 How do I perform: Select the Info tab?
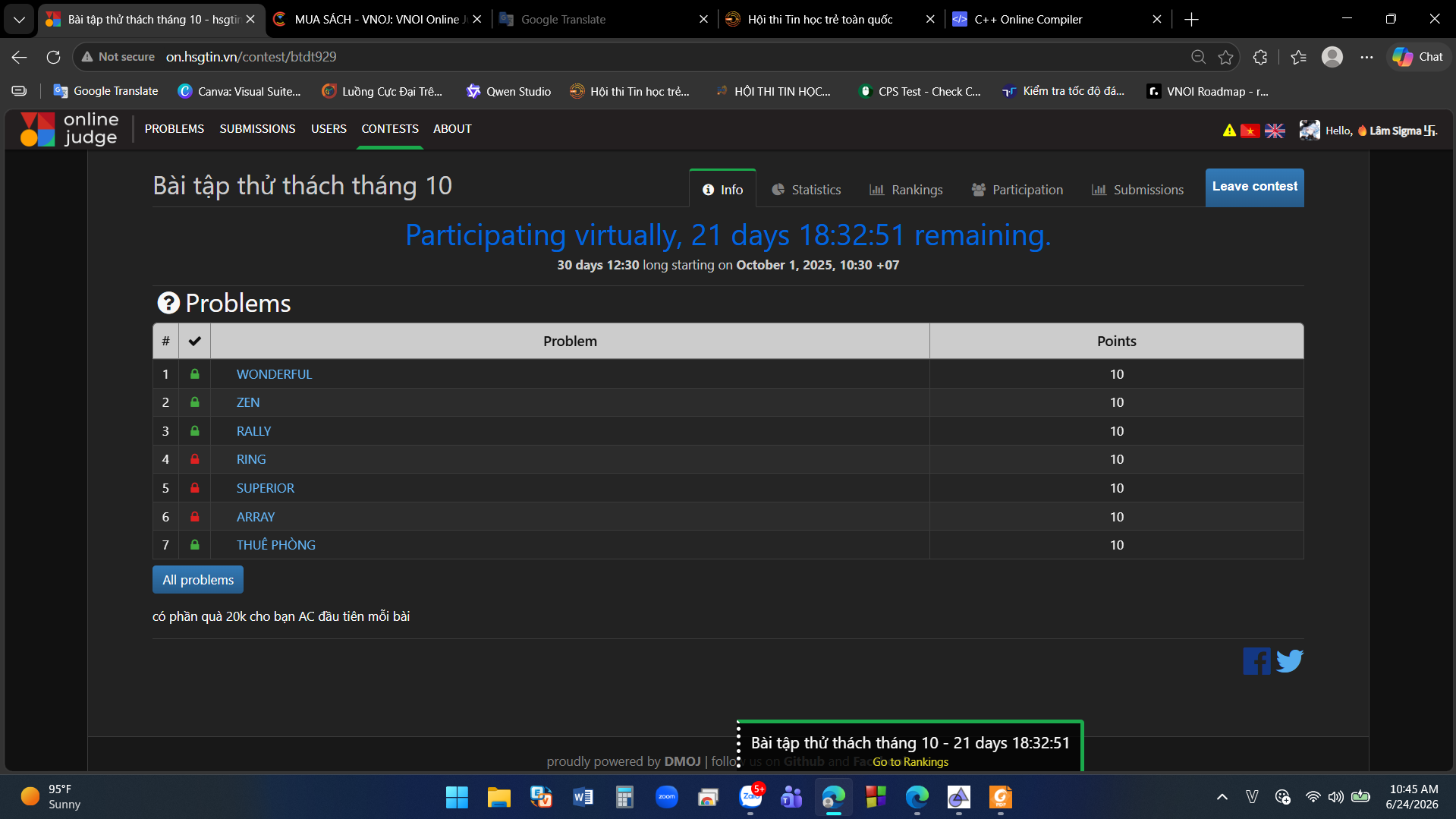click(x=722, y=190)
